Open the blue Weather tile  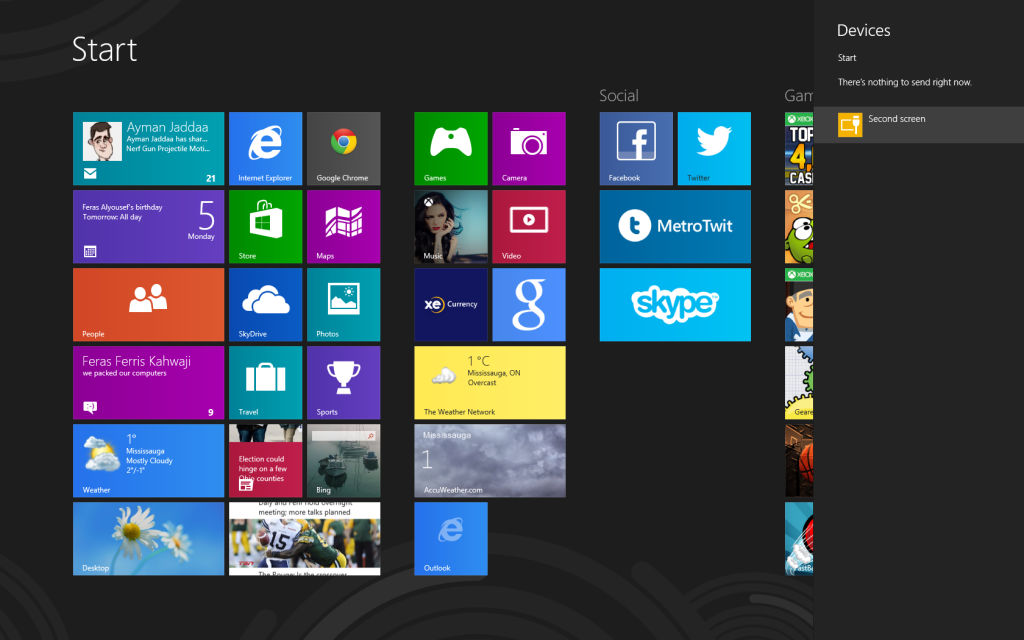[148, 460]
